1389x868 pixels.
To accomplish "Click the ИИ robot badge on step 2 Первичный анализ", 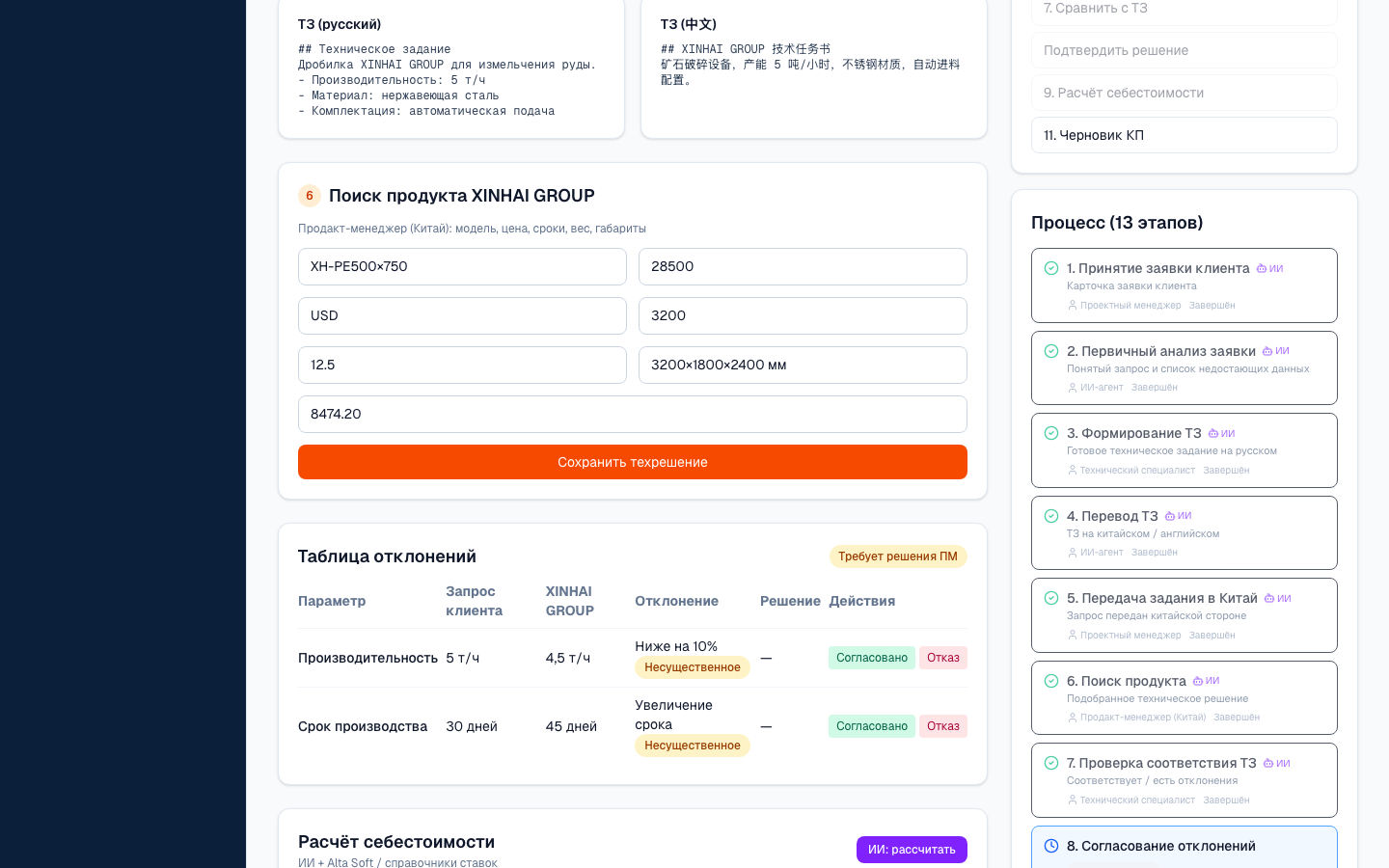I will [1275, 351].
